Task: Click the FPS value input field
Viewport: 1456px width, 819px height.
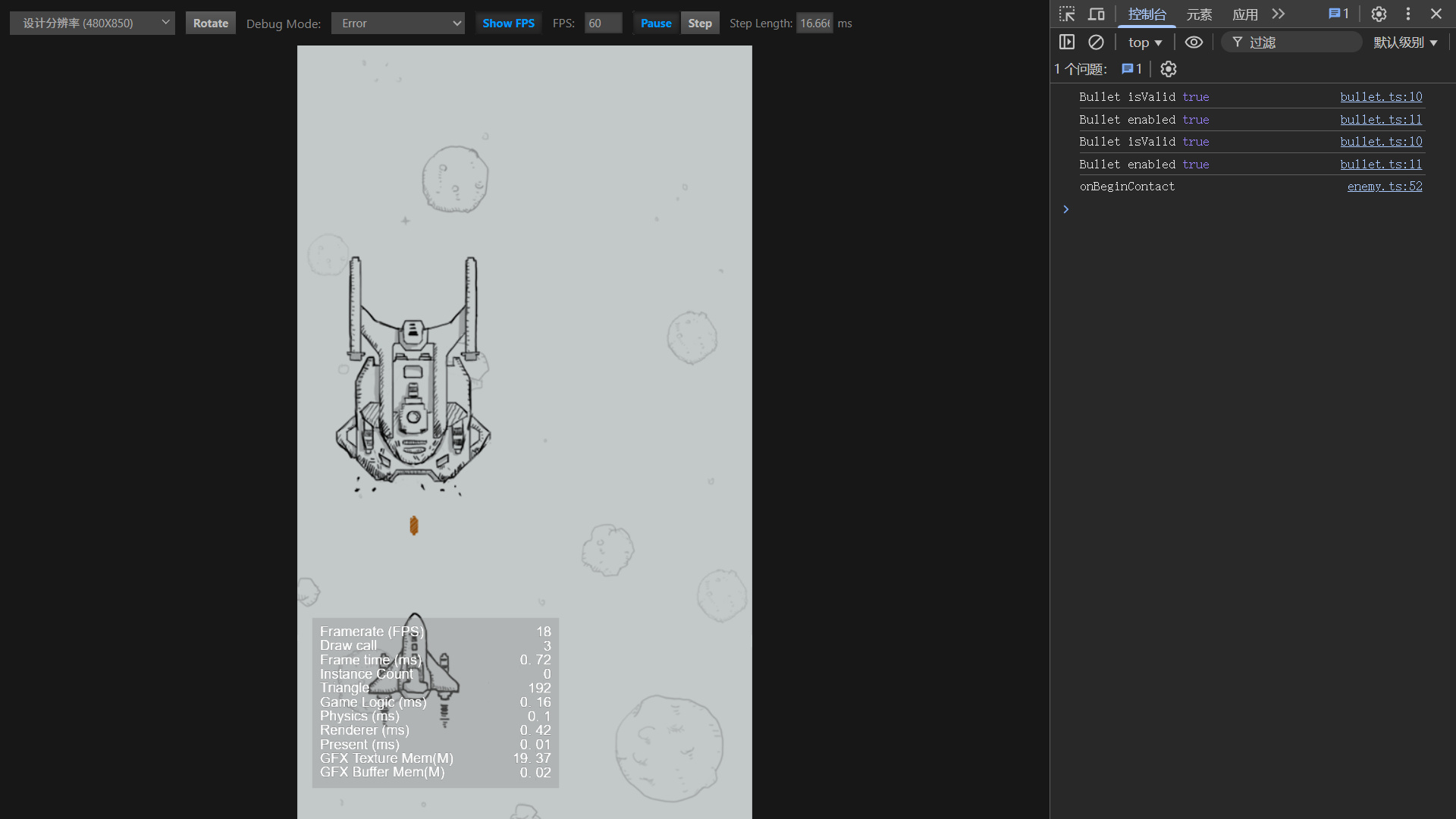Action: click(x=603, y=24)
